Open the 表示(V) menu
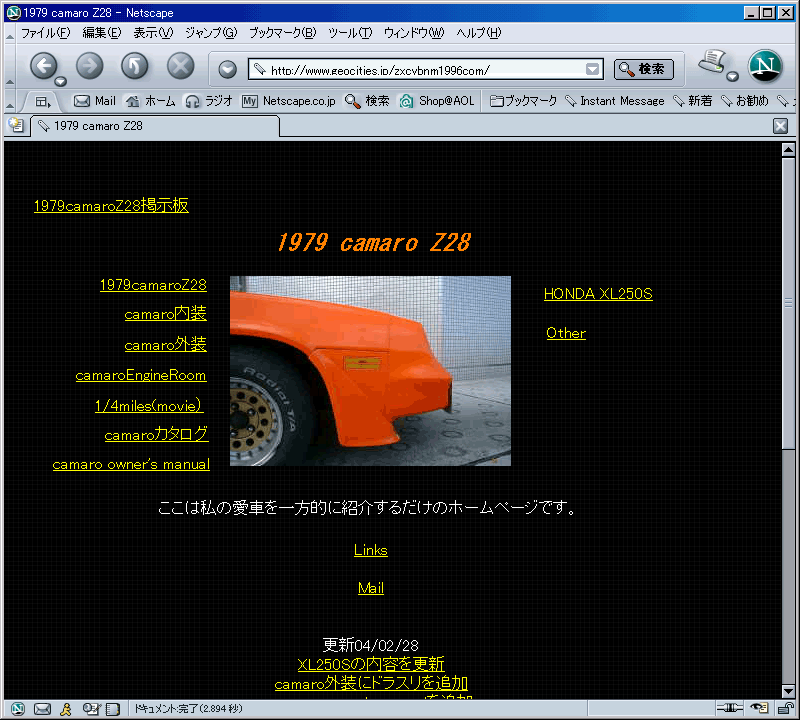Image resolution: width=800 pixels, height=720 pixels. [153, 33]
